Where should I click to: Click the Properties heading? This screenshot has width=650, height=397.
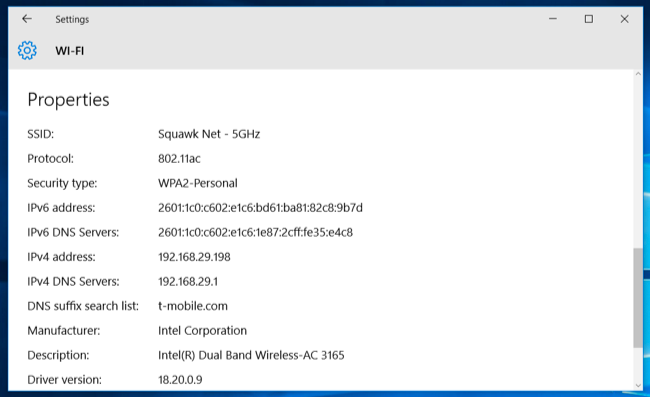click(68, 100)
